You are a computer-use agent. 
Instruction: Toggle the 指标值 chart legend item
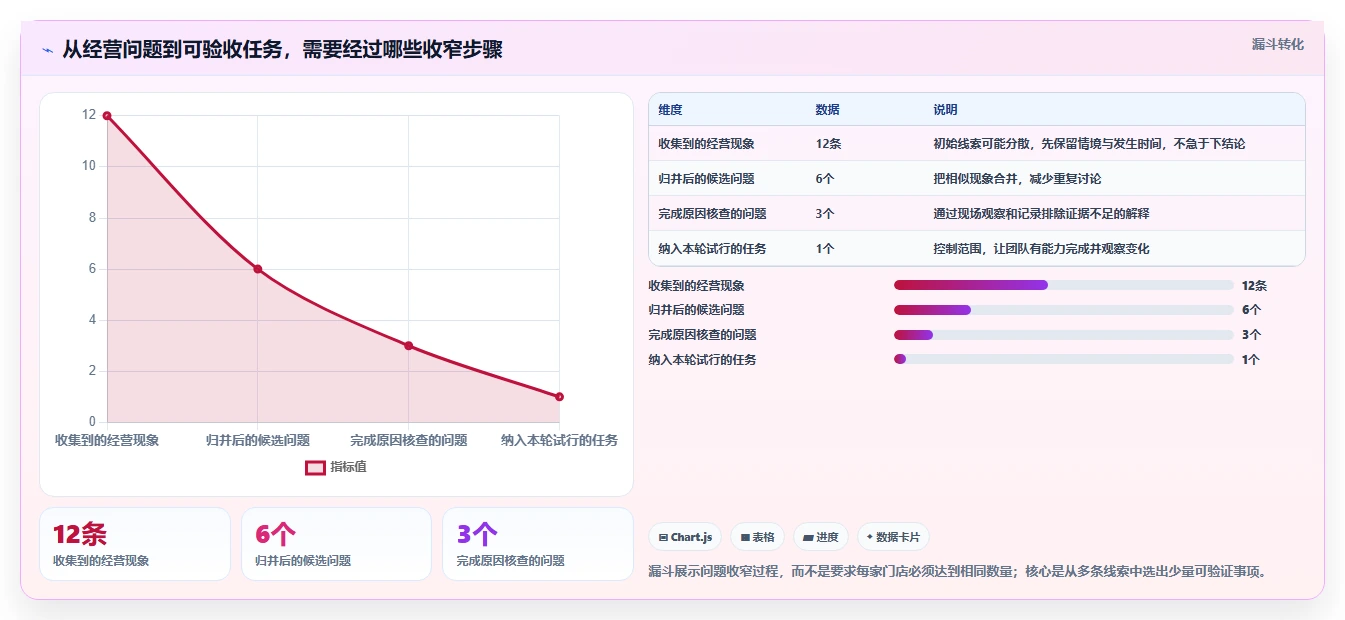(x=336, y=467)
